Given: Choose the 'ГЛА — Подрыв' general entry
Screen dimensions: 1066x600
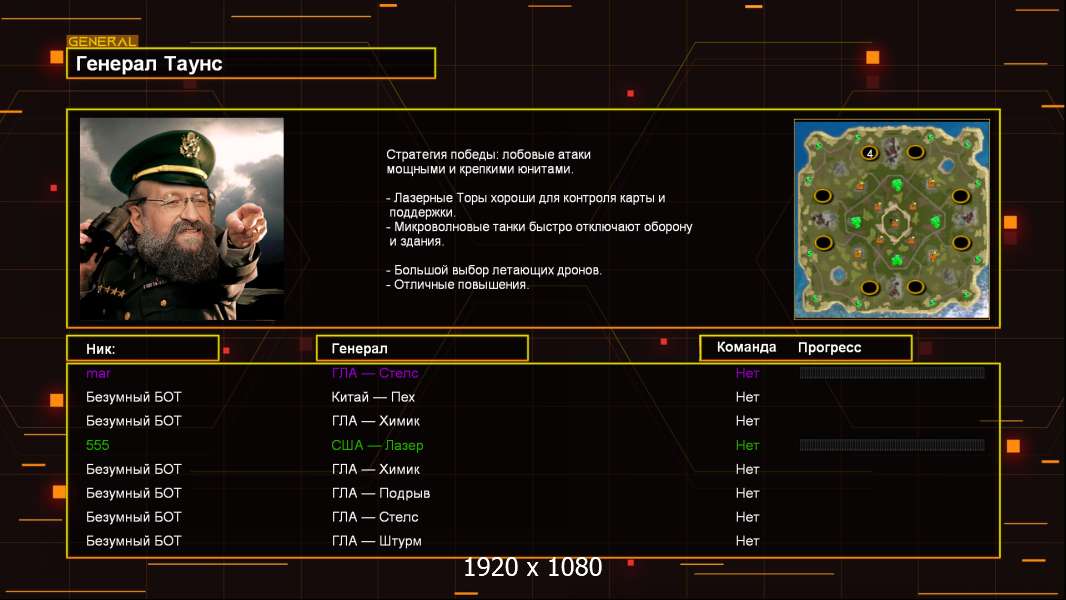Looking at the screenshot, I should [381, 493].
